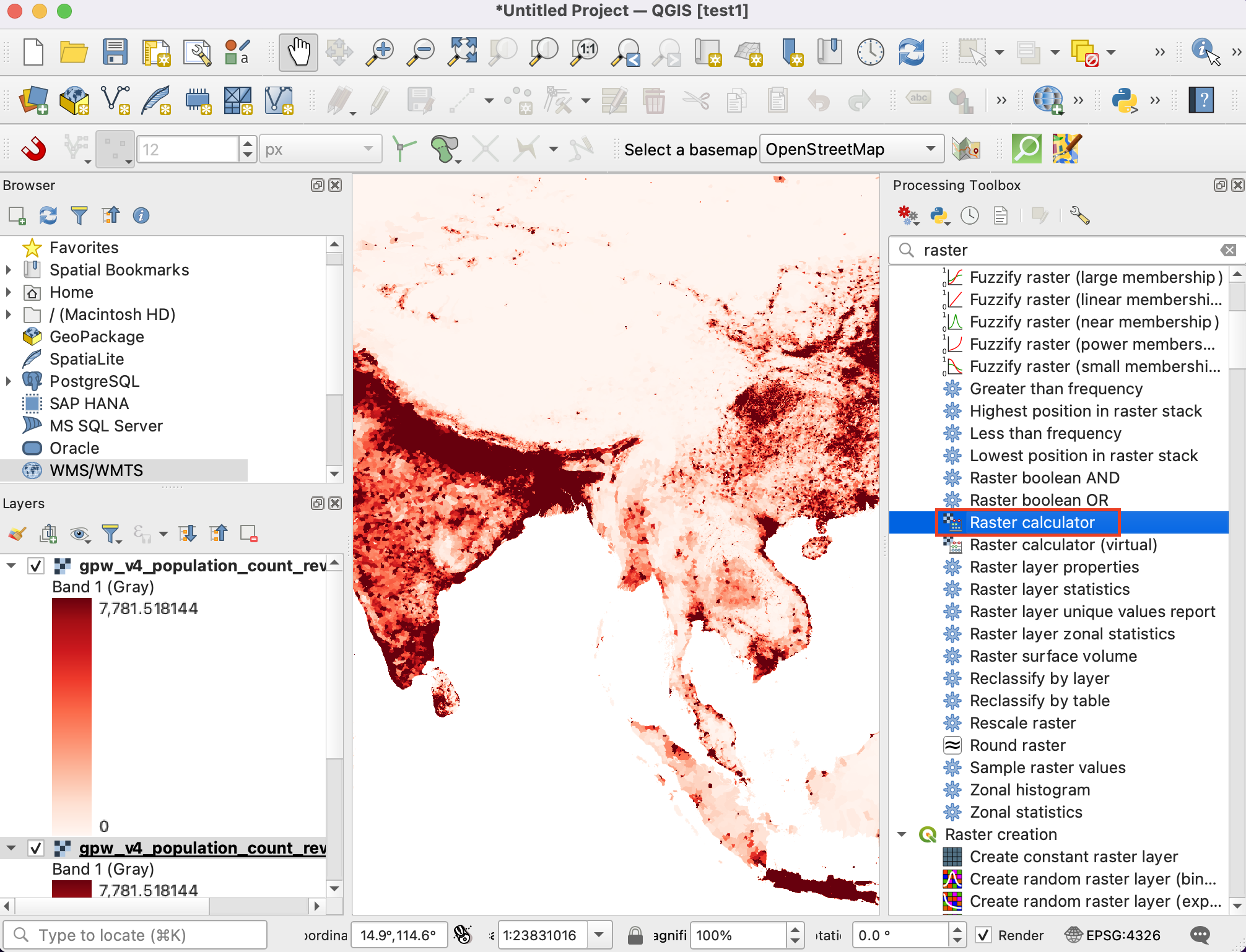Click the Refresh map toolbar icon
The image size is (1246, 952).
point(911,52)
